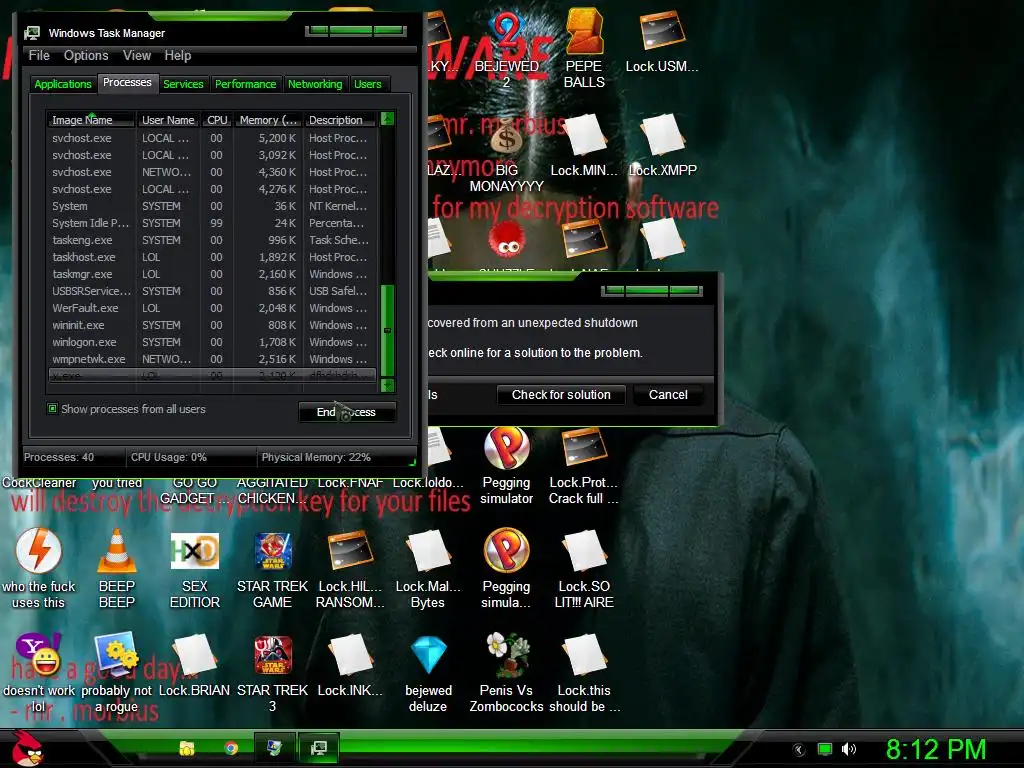Switch to the Networking tab
The height and width of the screenshot is (768, 1024).
click(315, 84)
